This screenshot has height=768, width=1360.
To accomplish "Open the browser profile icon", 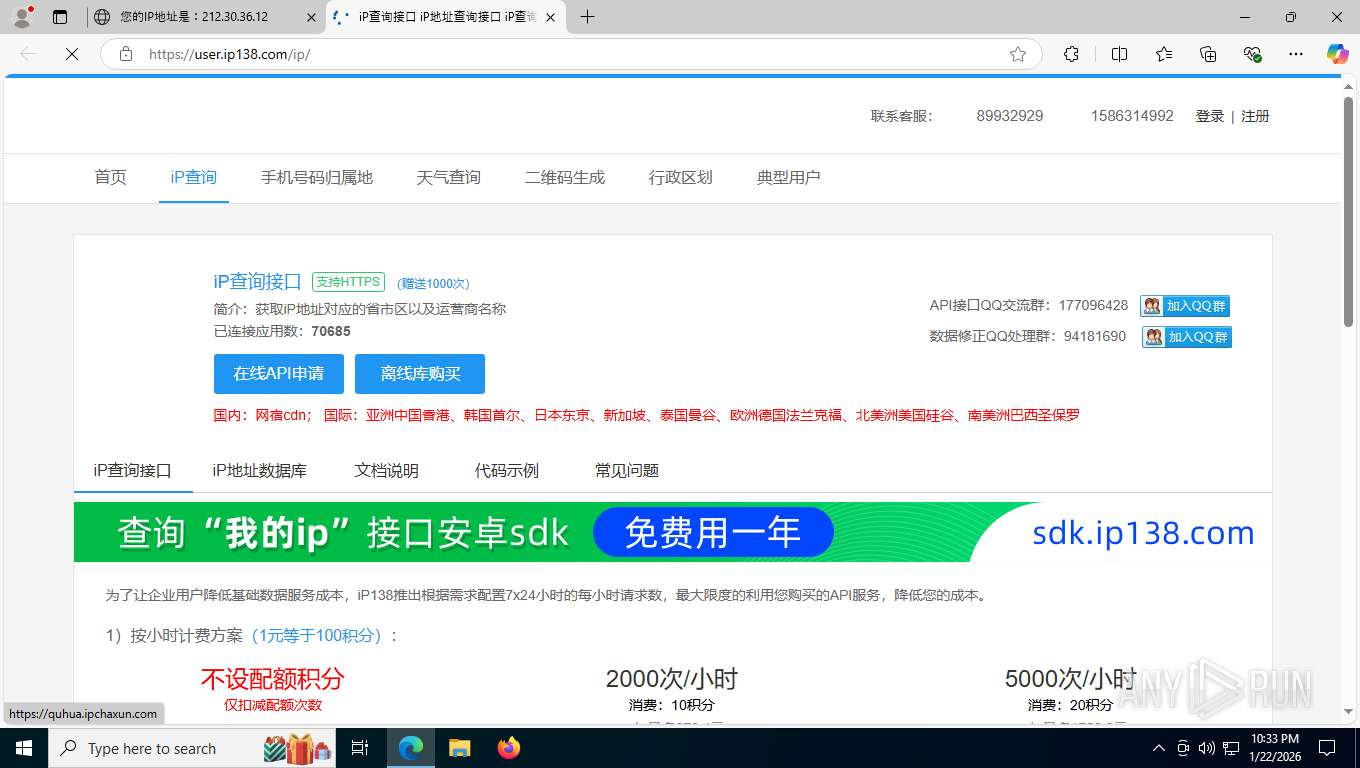I will (22, 17).
